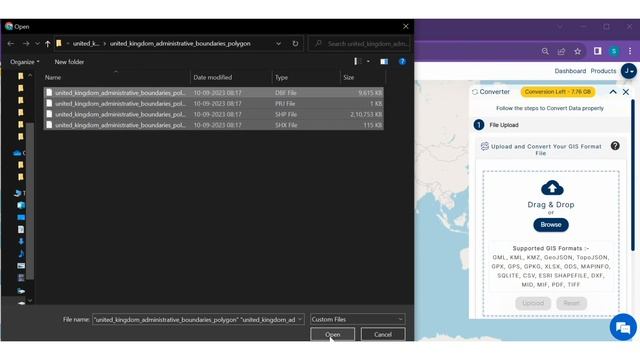The width and height of the screenshot is (640, 360).
Task: Go up one folder level
Action: (x=48, y=43)
